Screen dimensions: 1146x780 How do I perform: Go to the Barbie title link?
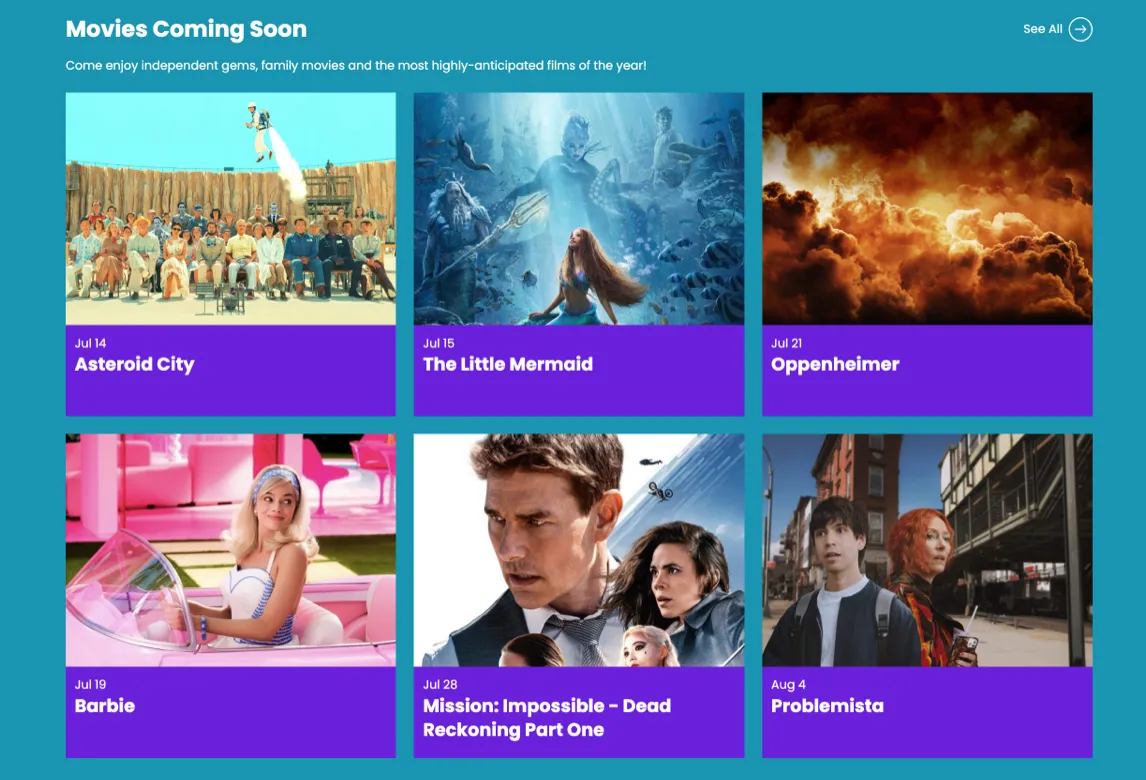(x=105, y=705)
